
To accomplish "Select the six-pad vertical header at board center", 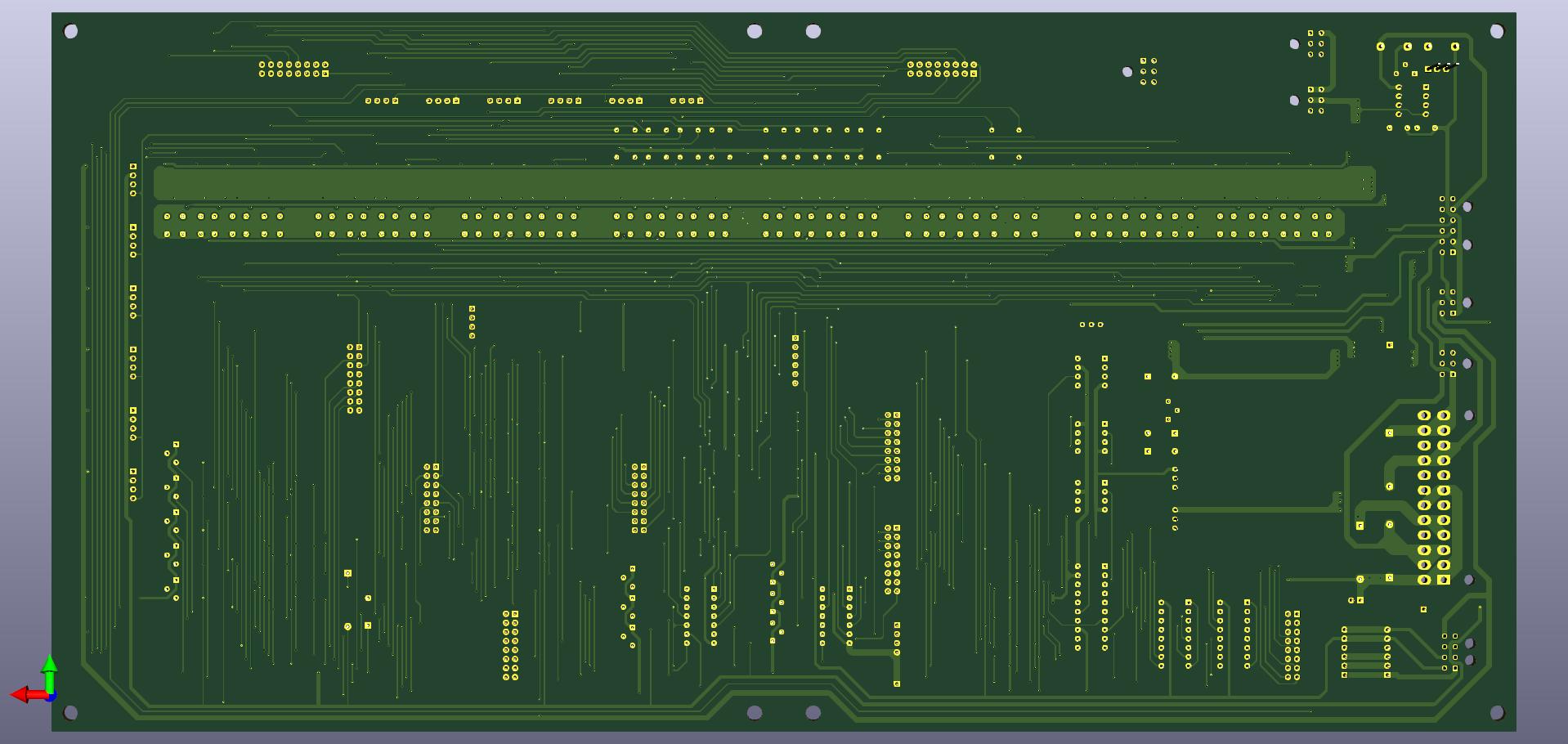I will click(795, 360).
